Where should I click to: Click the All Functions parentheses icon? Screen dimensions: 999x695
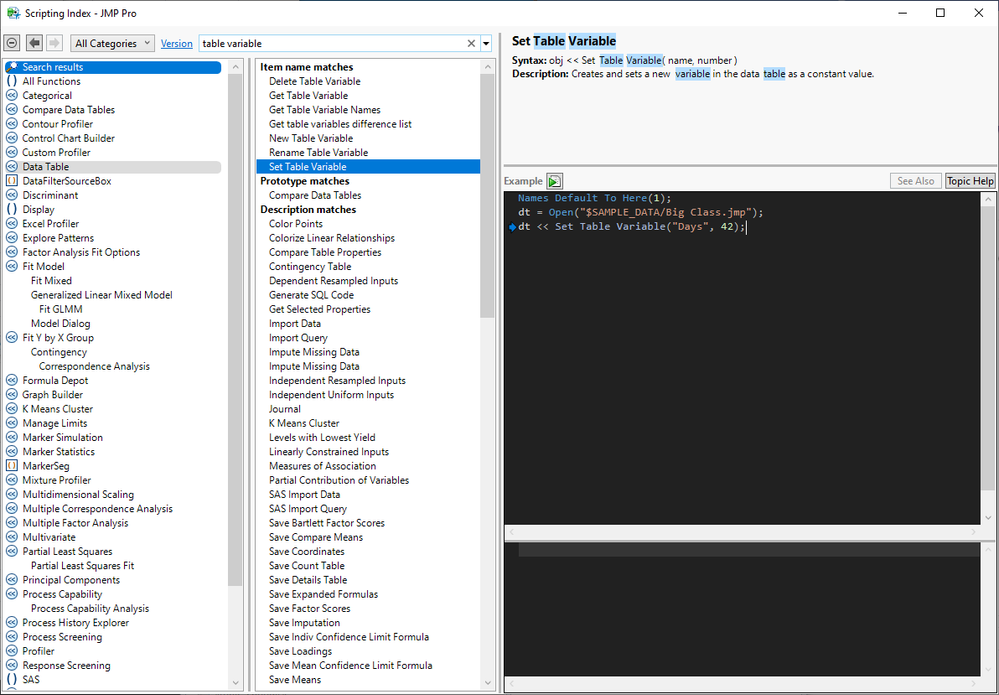pos(12,82)
